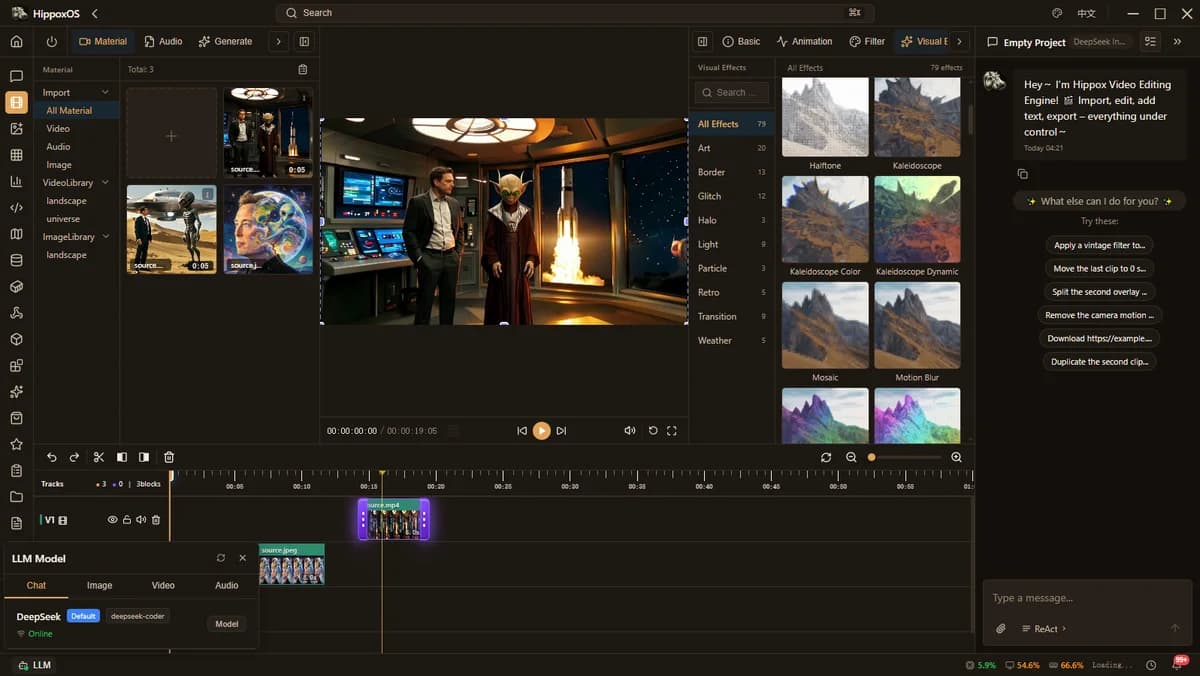Viewport: 1200px width, 676px height.
Task: Open the notification bell in the status bar
Action: (x=1177, y=665)
